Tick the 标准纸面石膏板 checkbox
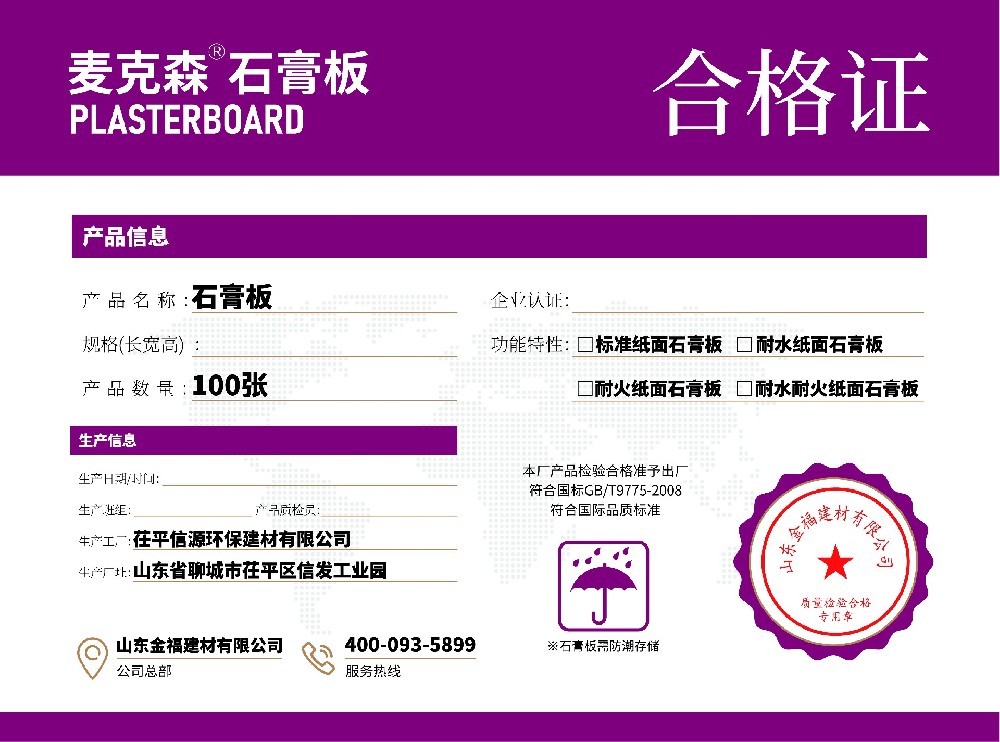This screenshot has width=1000, height=742. [x=585, y=345]
